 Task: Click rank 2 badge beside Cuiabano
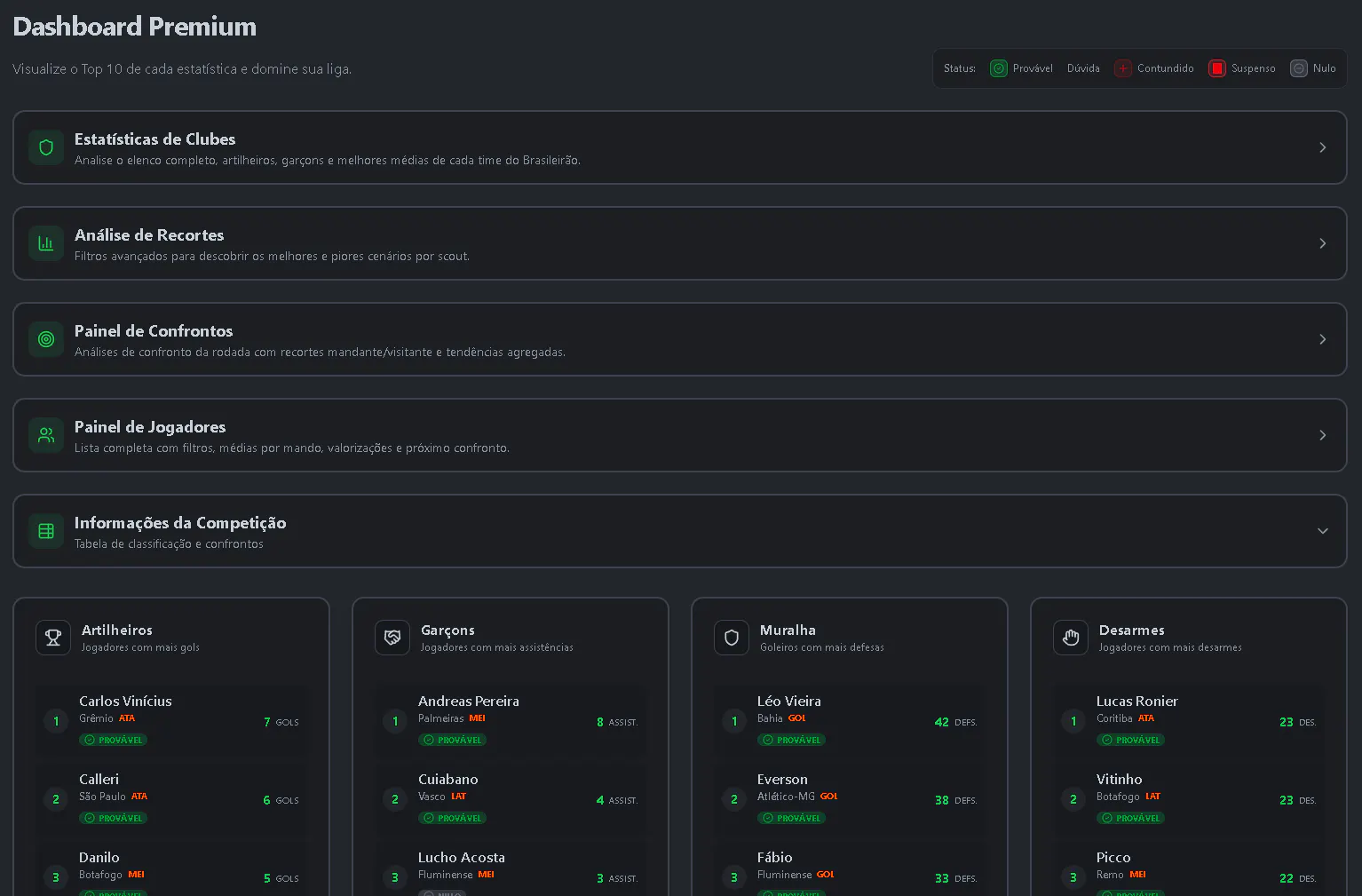pos(395,799)
